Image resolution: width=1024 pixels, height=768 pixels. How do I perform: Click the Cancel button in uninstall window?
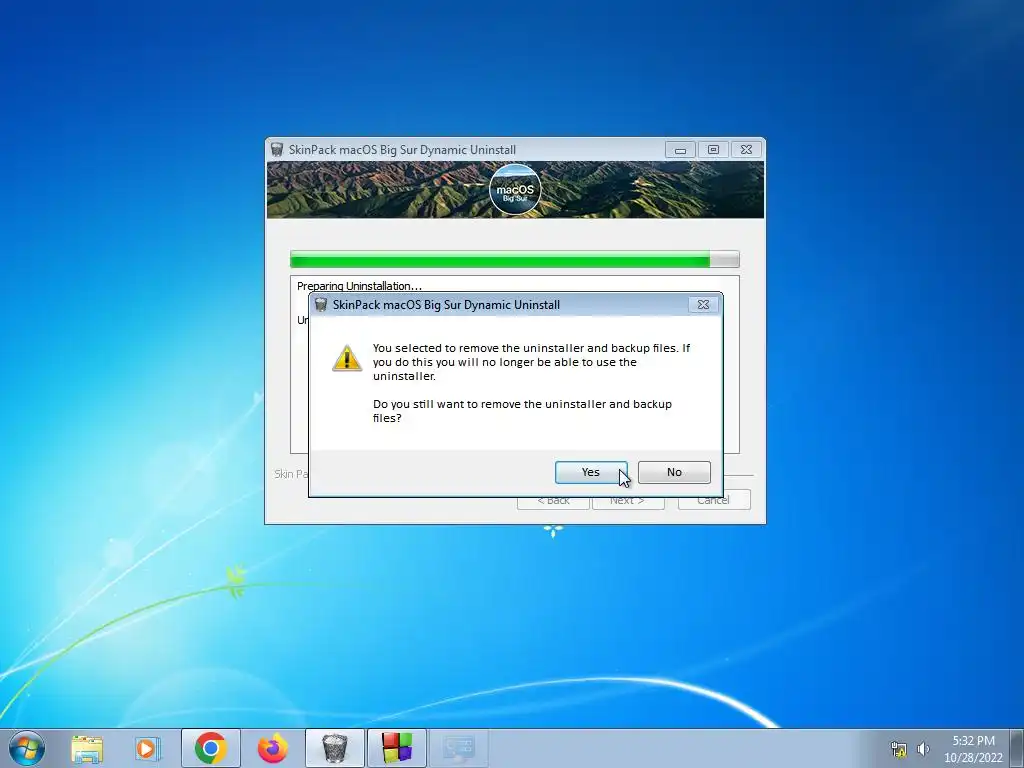coord(714,500)
